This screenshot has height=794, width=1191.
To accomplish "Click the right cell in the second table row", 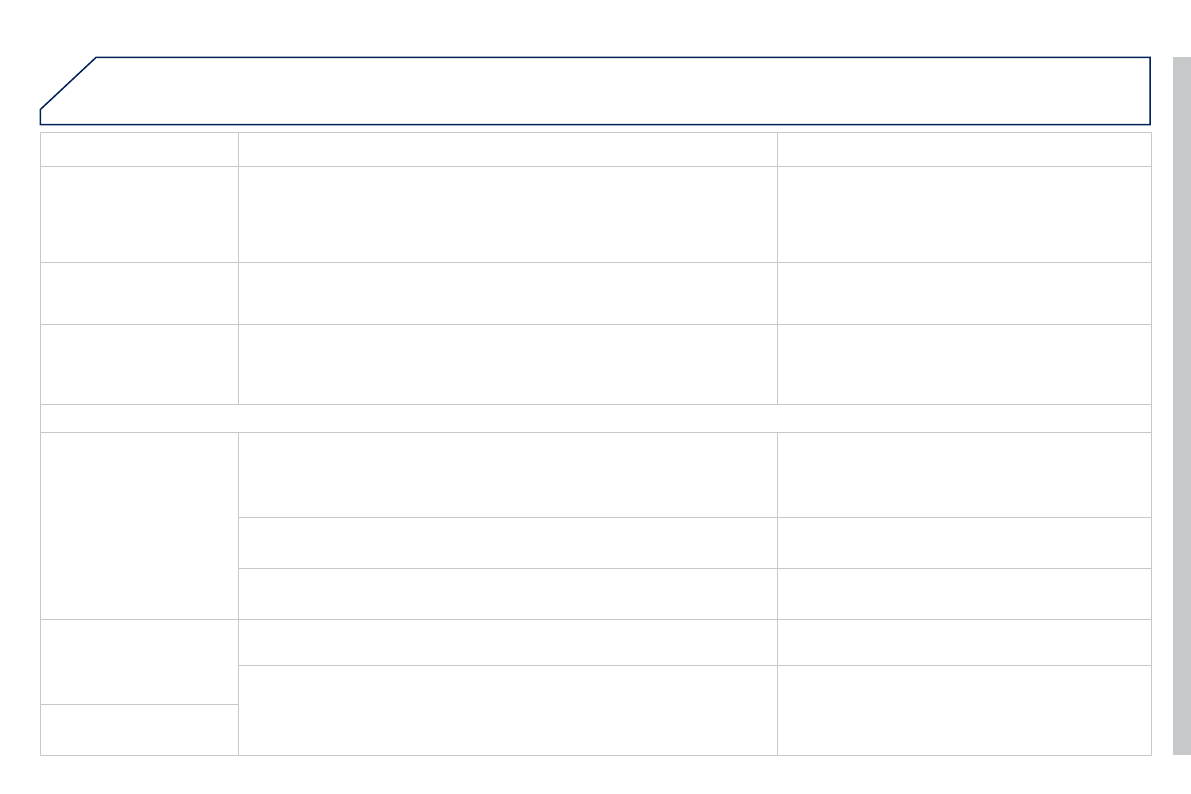I will click(x=963, y=214).
